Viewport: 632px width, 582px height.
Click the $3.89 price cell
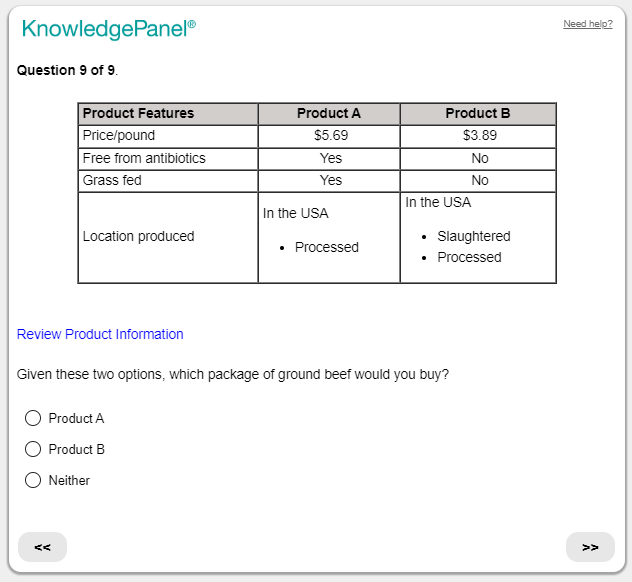tap(479, 135)
